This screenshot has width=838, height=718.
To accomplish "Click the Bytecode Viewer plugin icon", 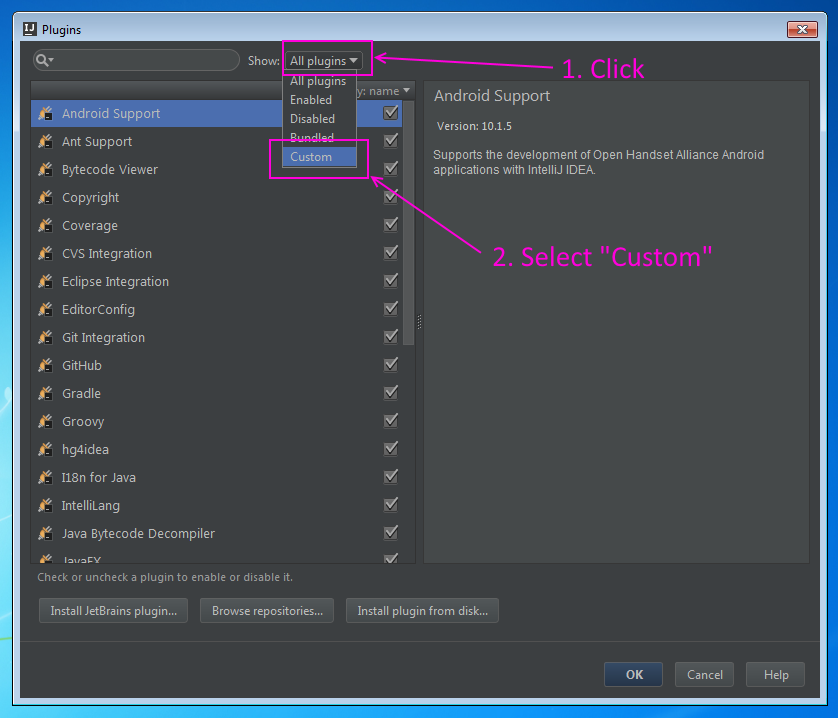I will click(x=45, y=169).
